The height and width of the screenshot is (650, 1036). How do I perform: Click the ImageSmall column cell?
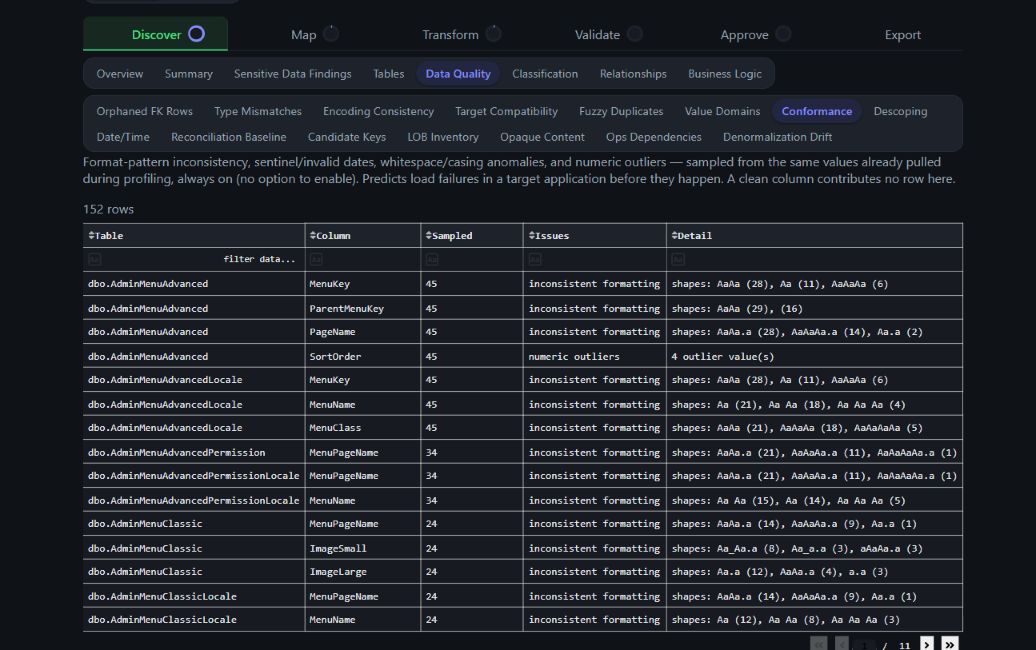[x=362, y=548]
